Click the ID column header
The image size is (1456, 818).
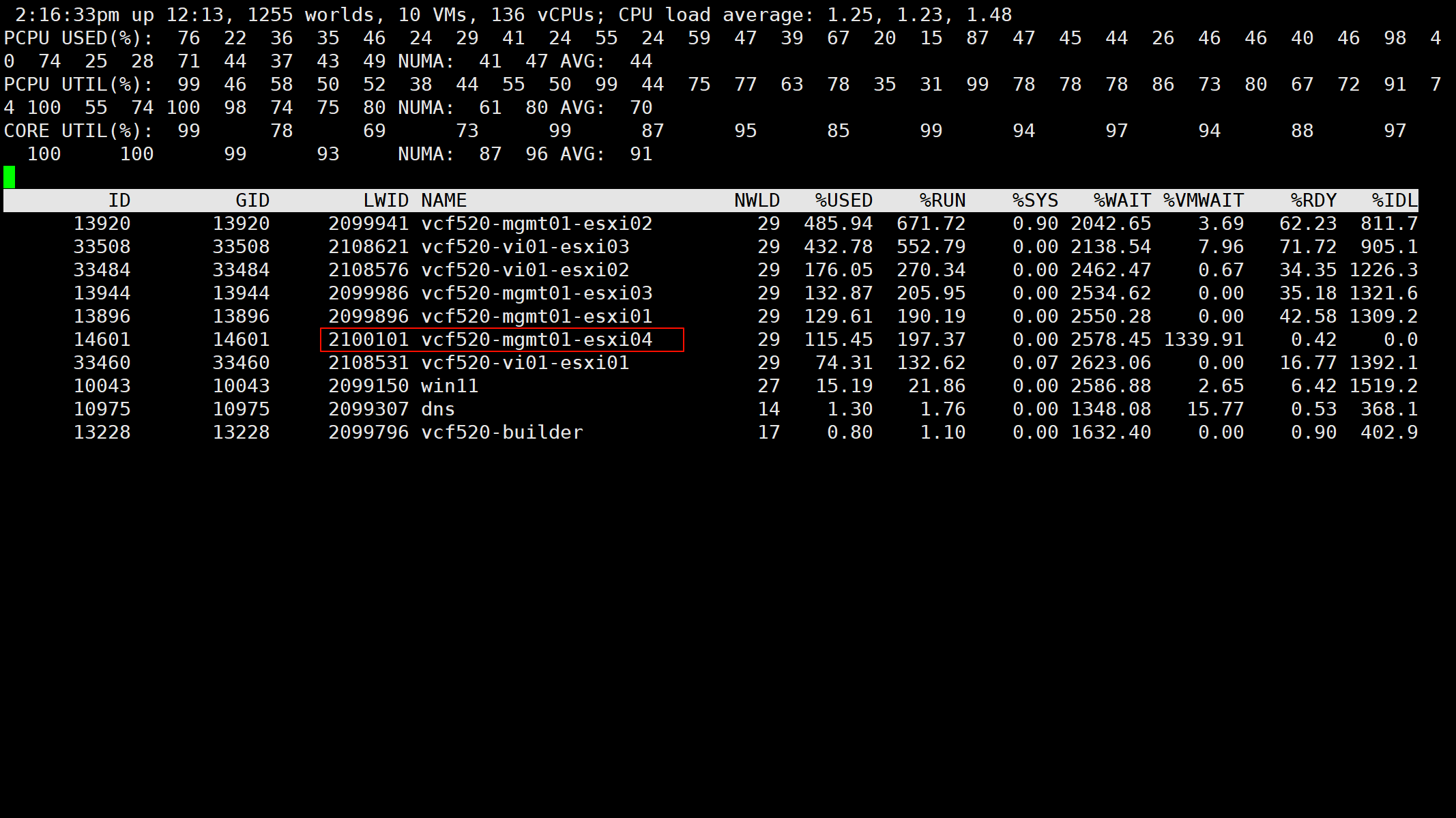click(119, 201)
